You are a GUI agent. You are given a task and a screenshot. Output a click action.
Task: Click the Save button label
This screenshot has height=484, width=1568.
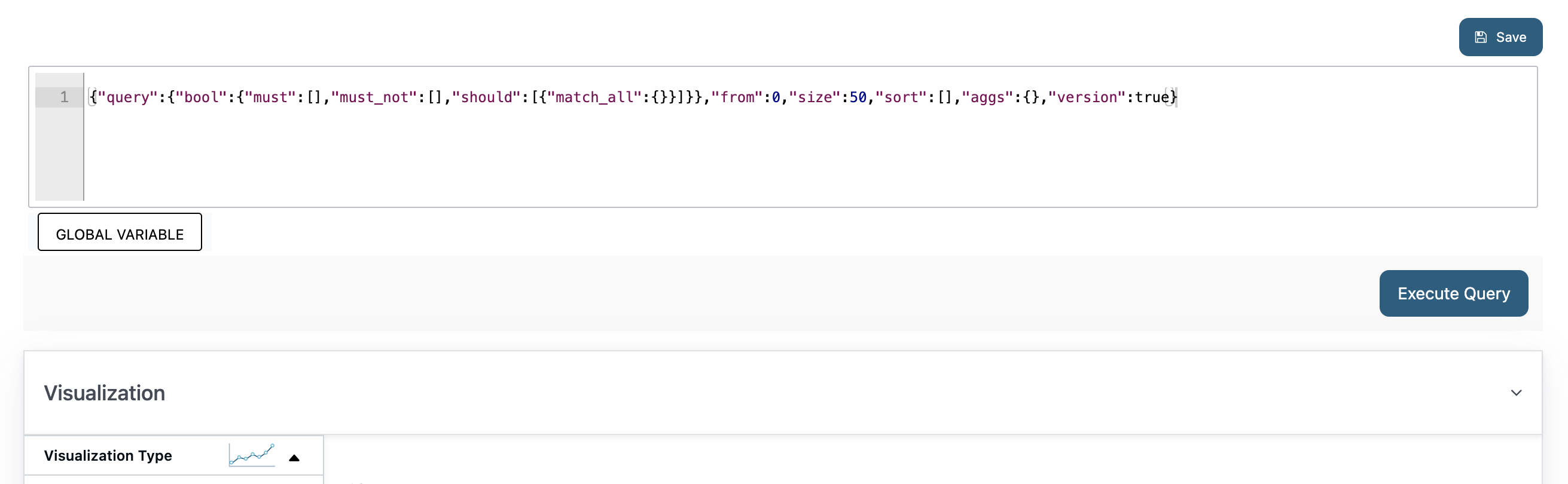click(x=1511, y=37)
